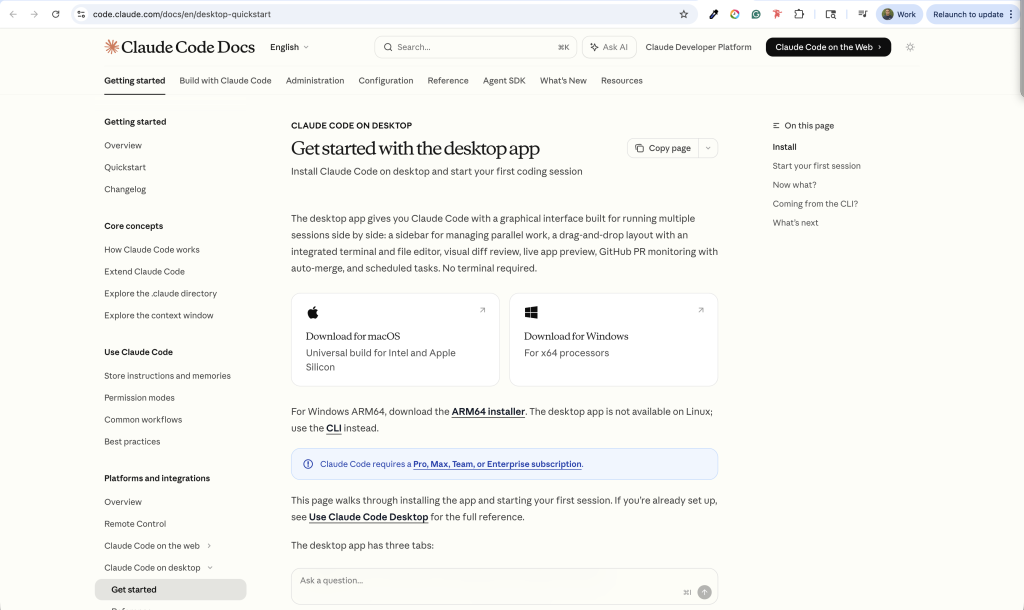Open Changelog in sidebar
Screen dimensions: 1024x610
pyautogui.click(x=125, y=189)
